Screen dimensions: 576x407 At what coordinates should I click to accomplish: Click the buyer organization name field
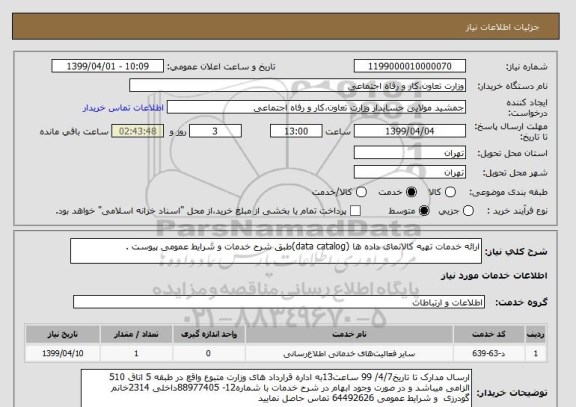(x=298, y=86)
